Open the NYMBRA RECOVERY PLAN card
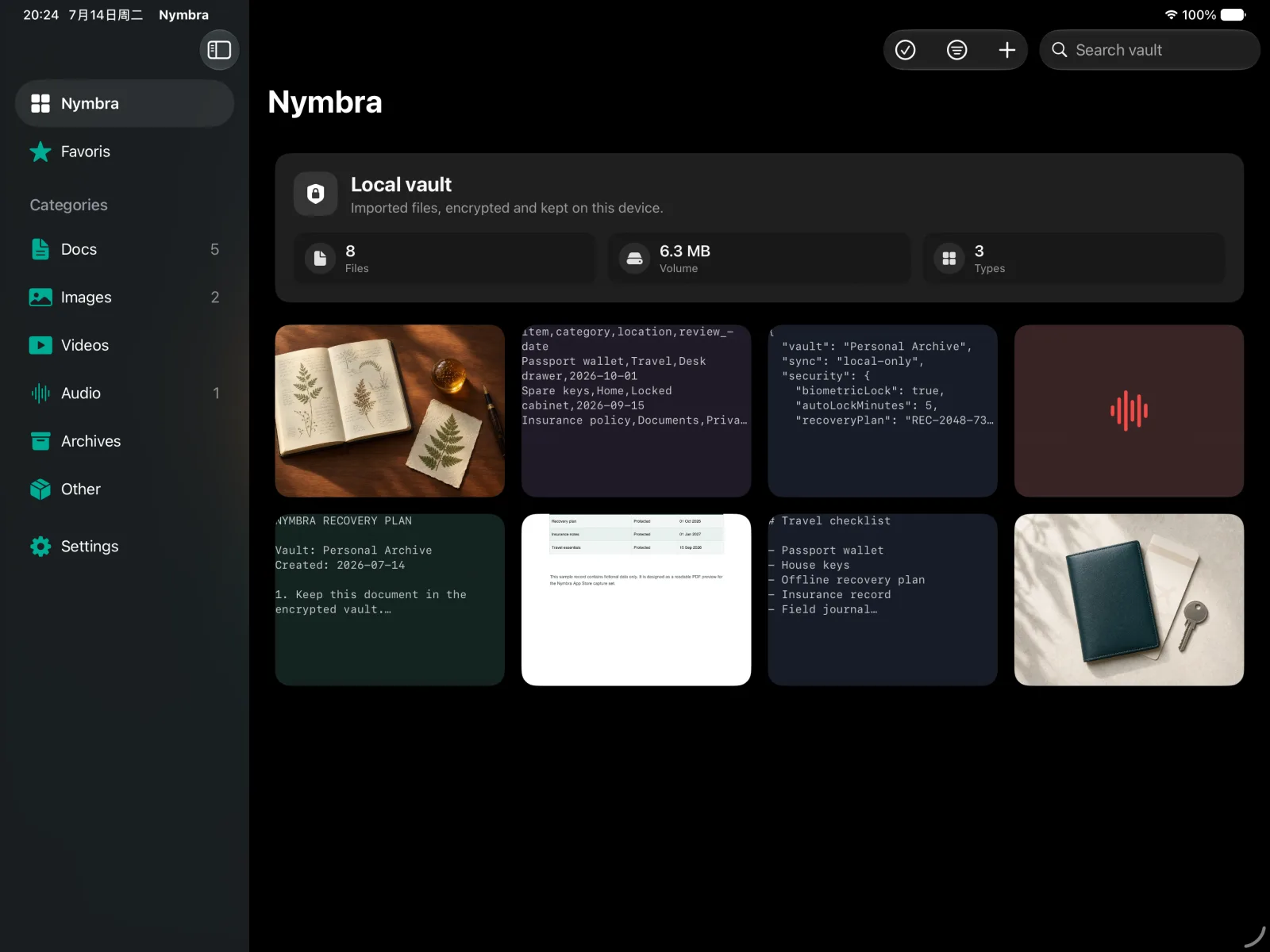1270x952 pixels. (x=390, y=600)
